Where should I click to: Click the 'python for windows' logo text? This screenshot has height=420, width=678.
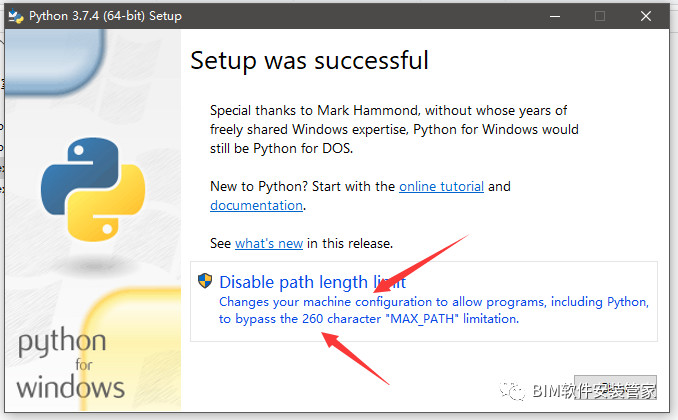pos(70,362)
